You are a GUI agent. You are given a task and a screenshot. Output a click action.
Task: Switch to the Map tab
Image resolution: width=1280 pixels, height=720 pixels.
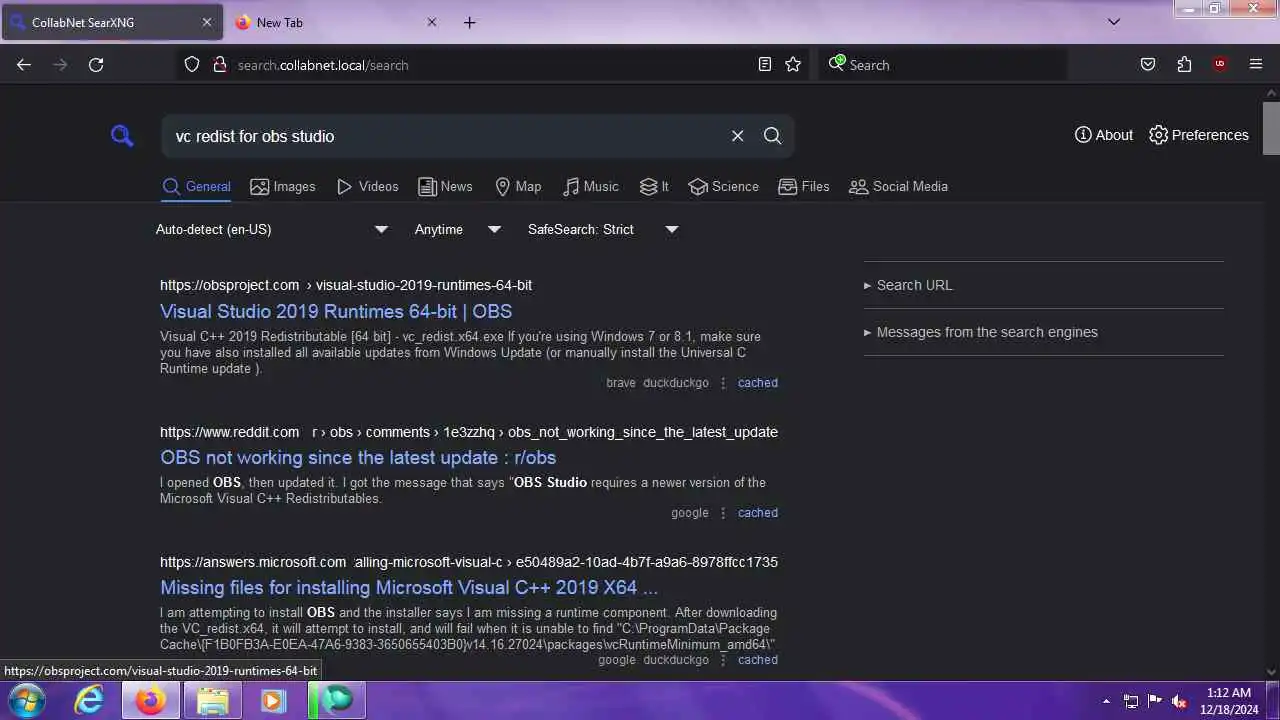coord(518,187)
